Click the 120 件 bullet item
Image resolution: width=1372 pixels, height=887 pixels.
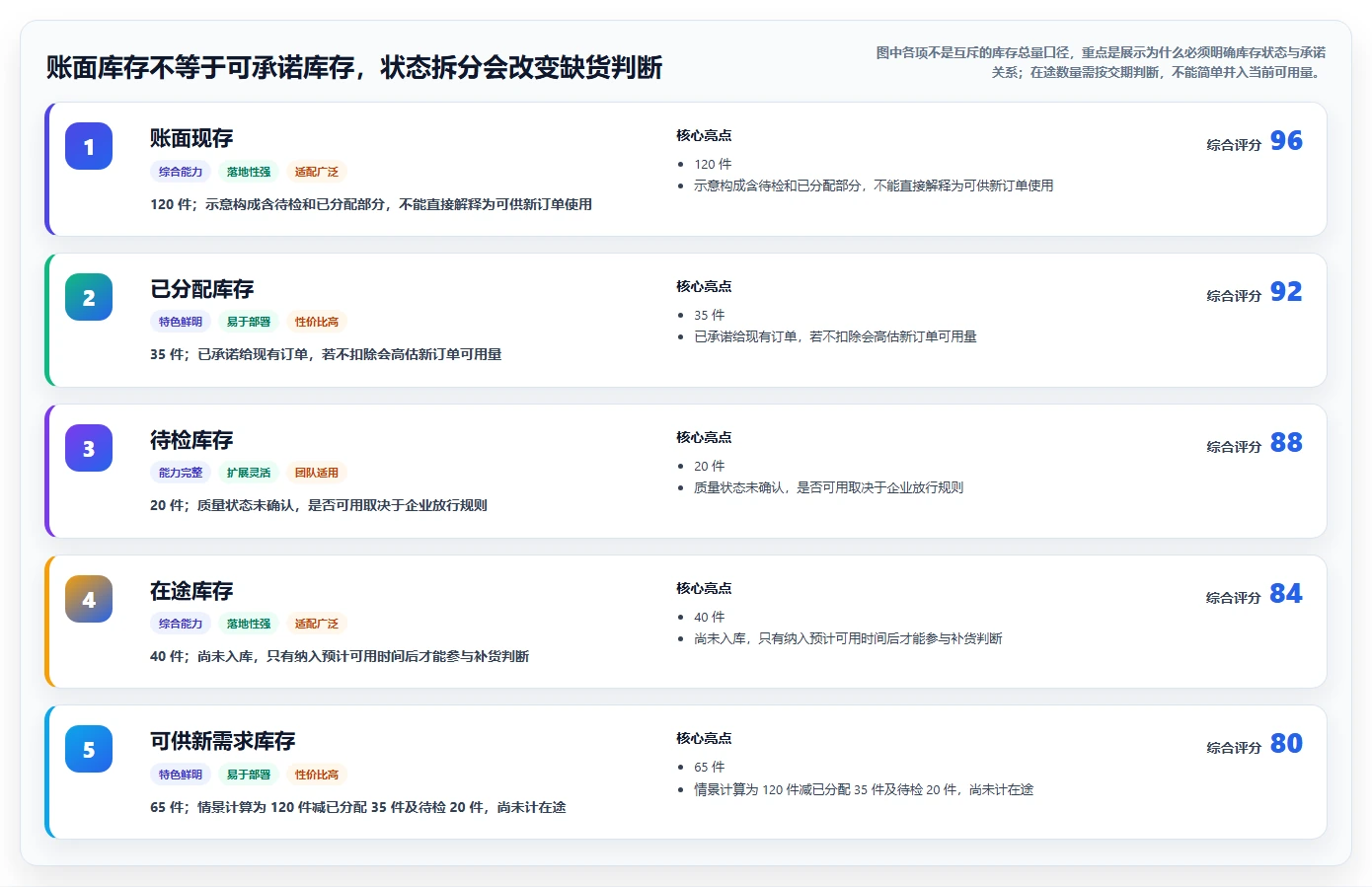[713, 165]
